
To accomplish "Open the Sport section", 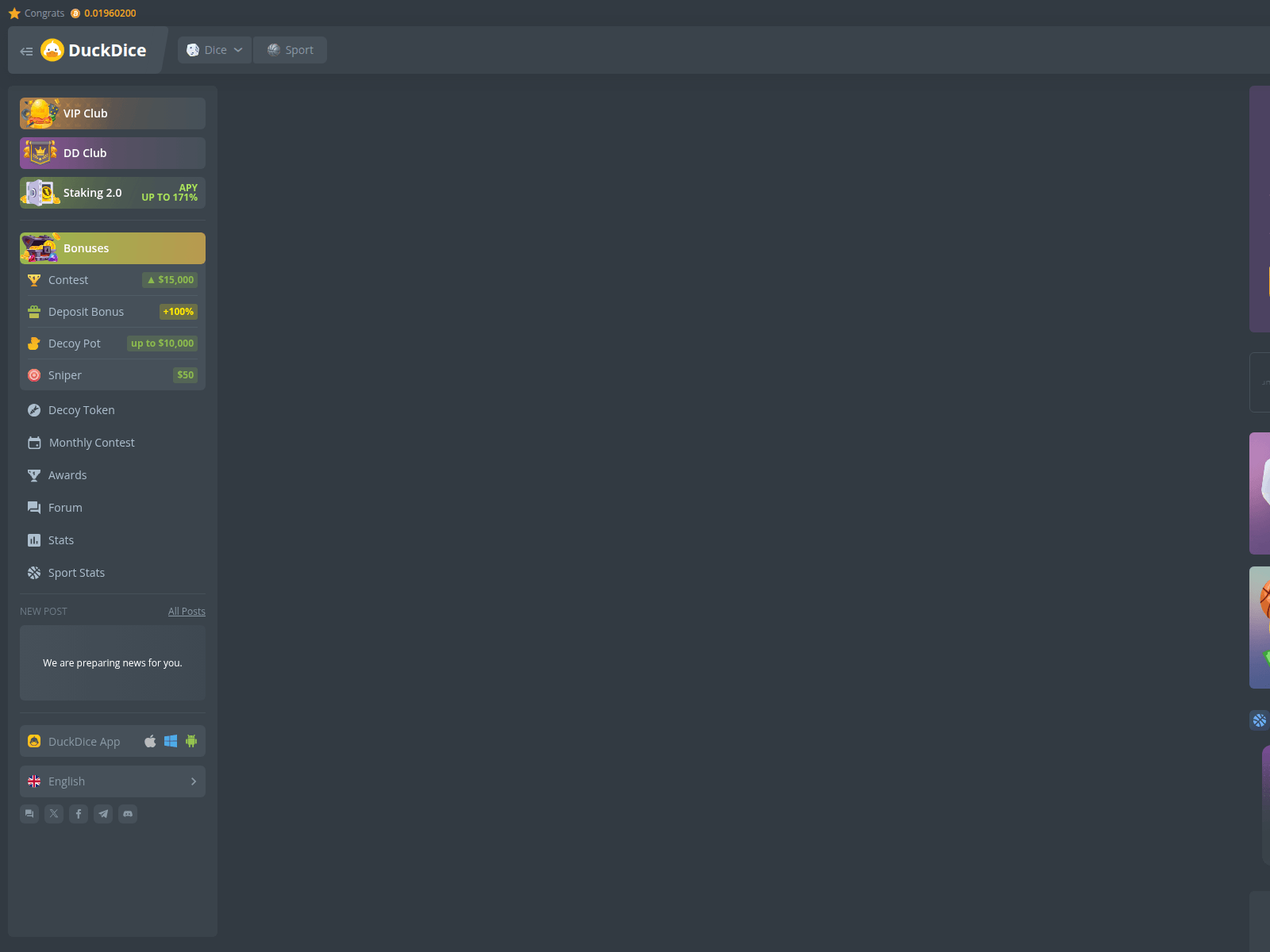I will click(x=290, y=50).
